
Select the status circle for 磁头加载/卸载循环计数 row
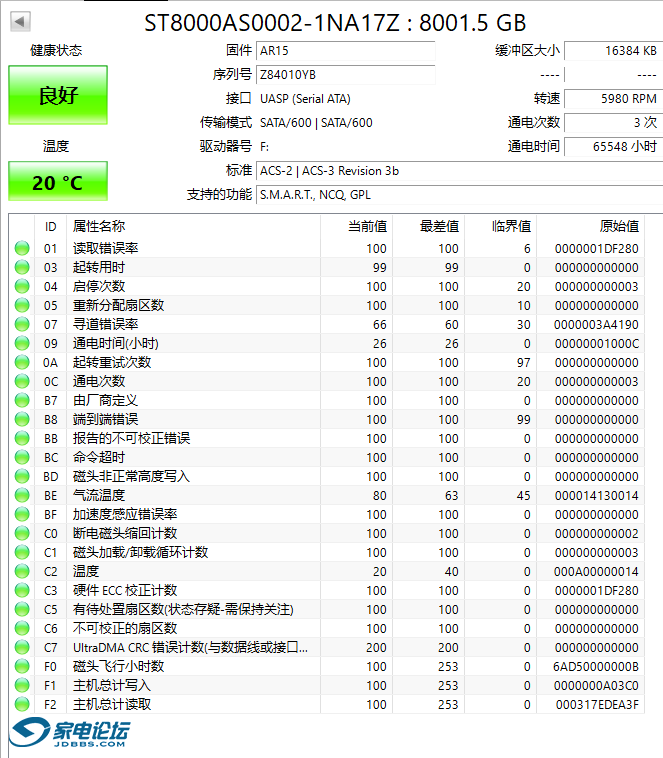(22, 553)
